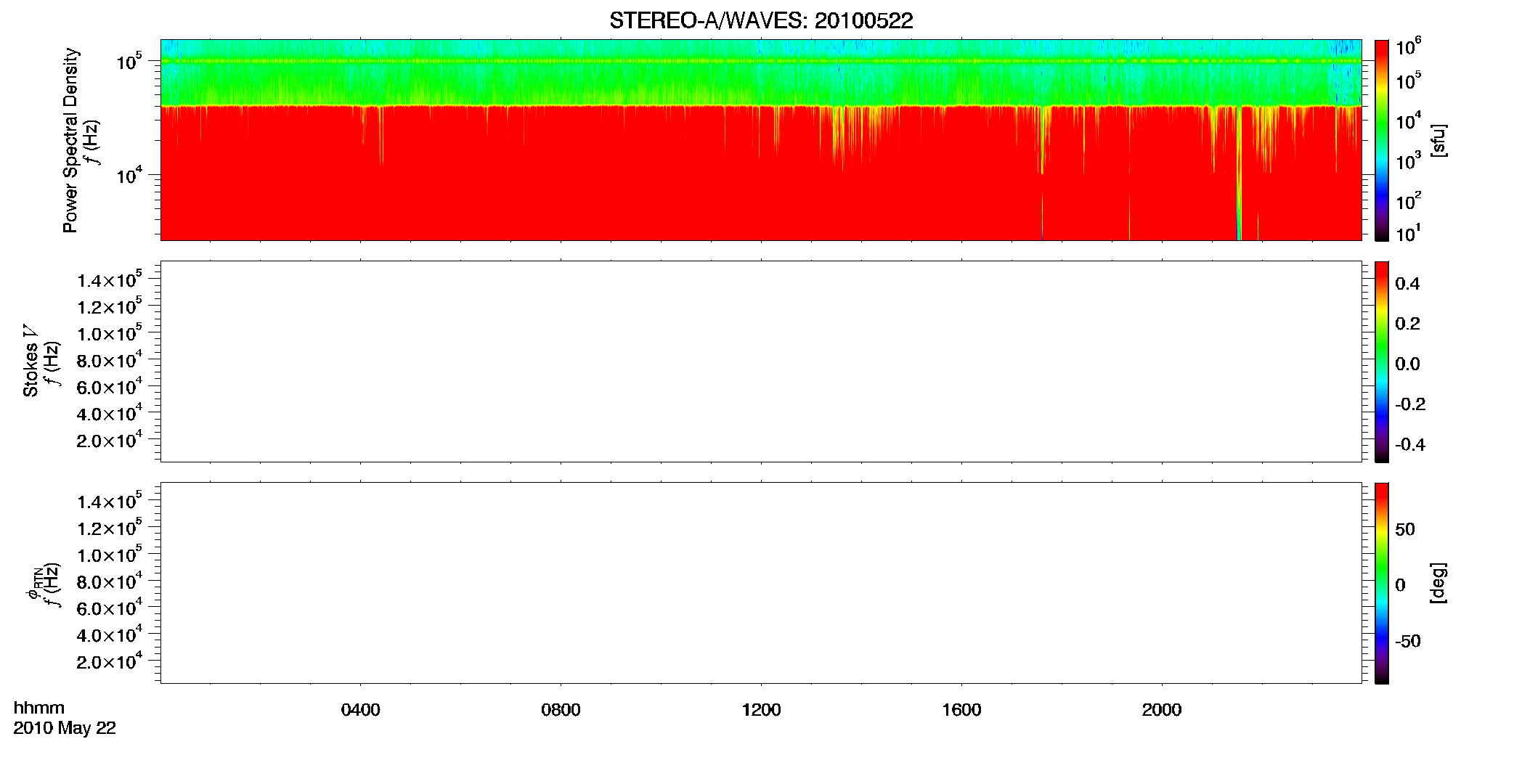Image resolution: width=1522 pixels, height=784 pixels.
Task: Click the phi RTN degrees color bar
Action: point(1382,583)
